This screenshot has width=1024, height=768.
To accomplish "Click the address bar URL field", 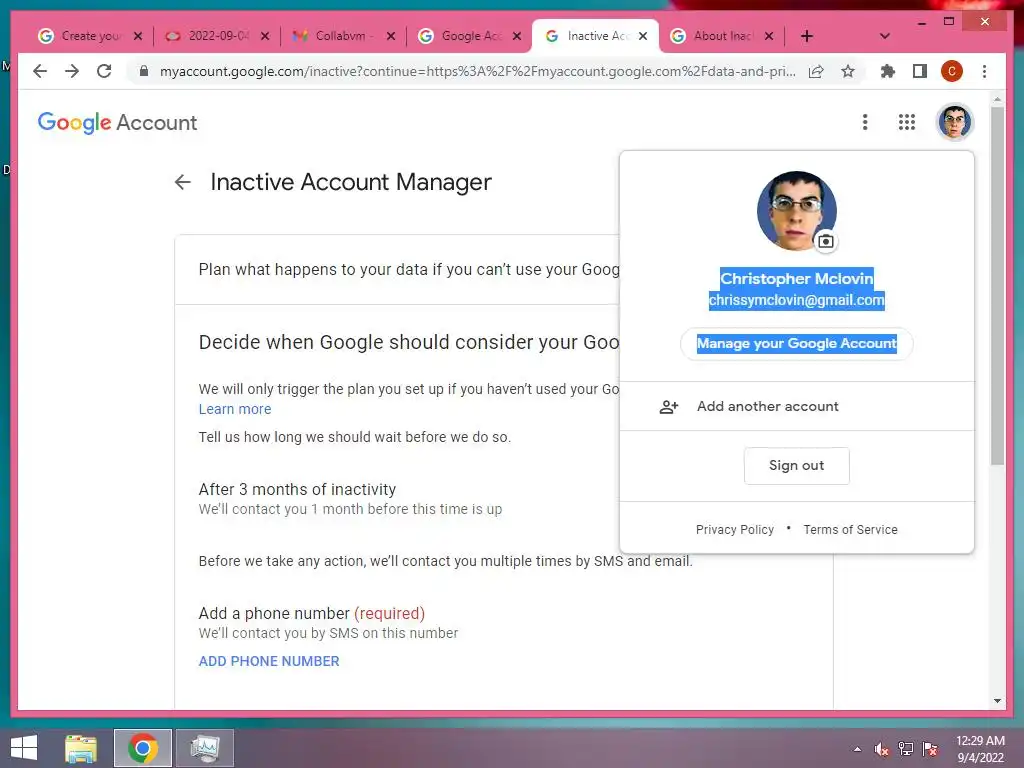I will pos(477,71).
